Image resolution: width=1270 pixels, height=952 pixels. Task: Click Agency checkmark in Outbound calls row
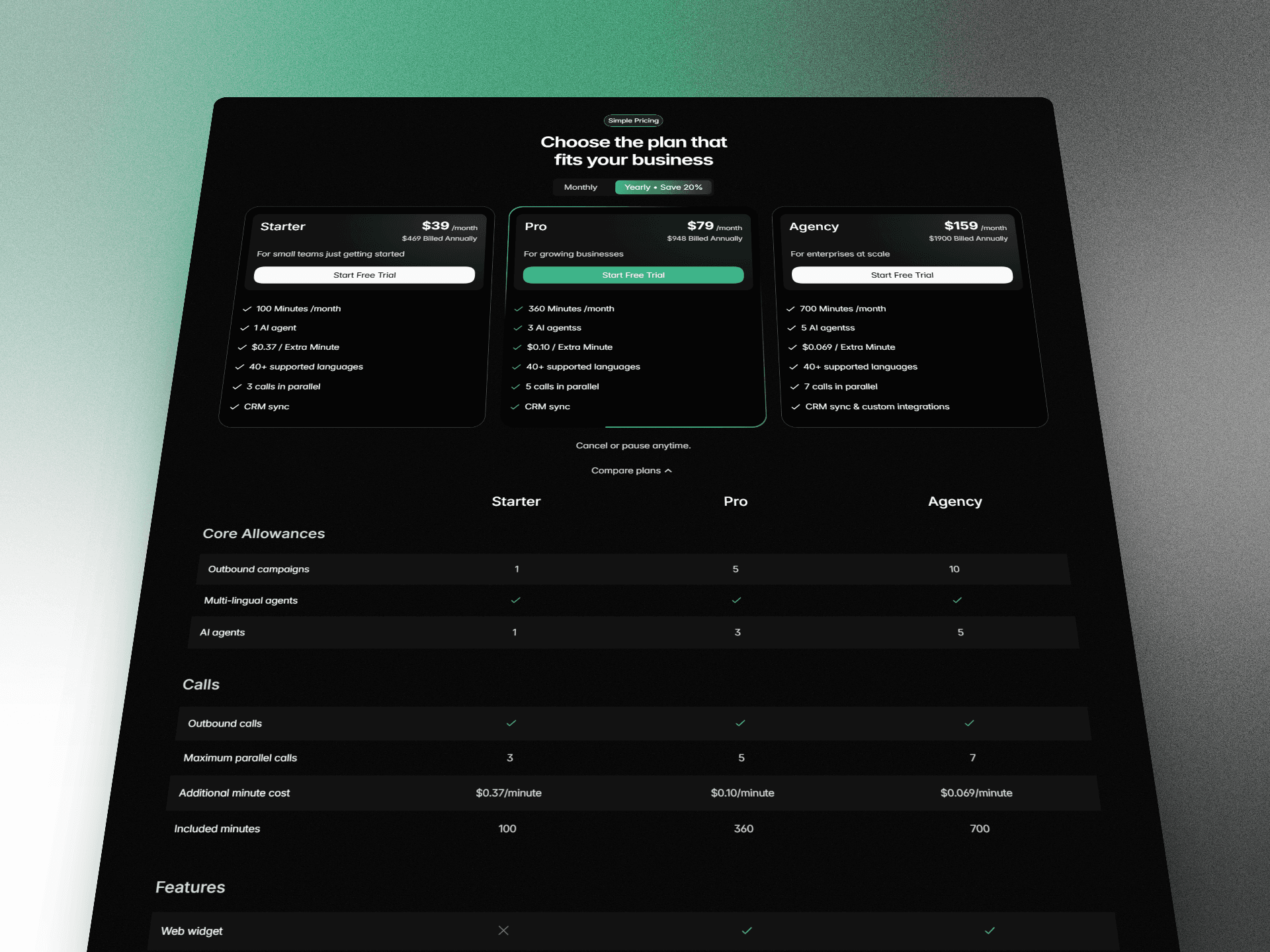pos(970,723)
